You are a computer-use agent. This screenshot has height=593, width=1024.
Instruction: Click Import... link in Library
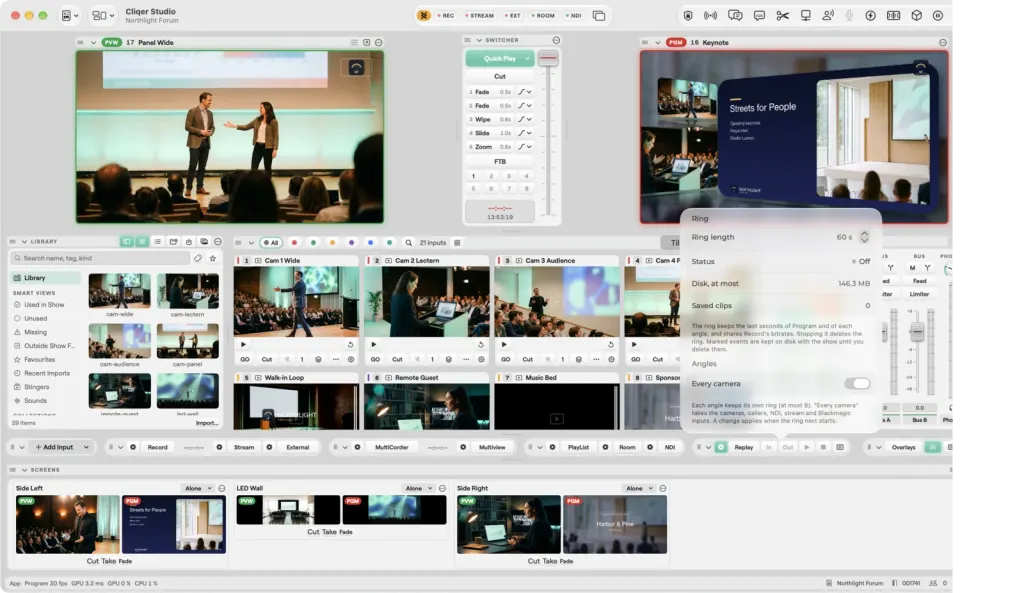tap(206, 423)
